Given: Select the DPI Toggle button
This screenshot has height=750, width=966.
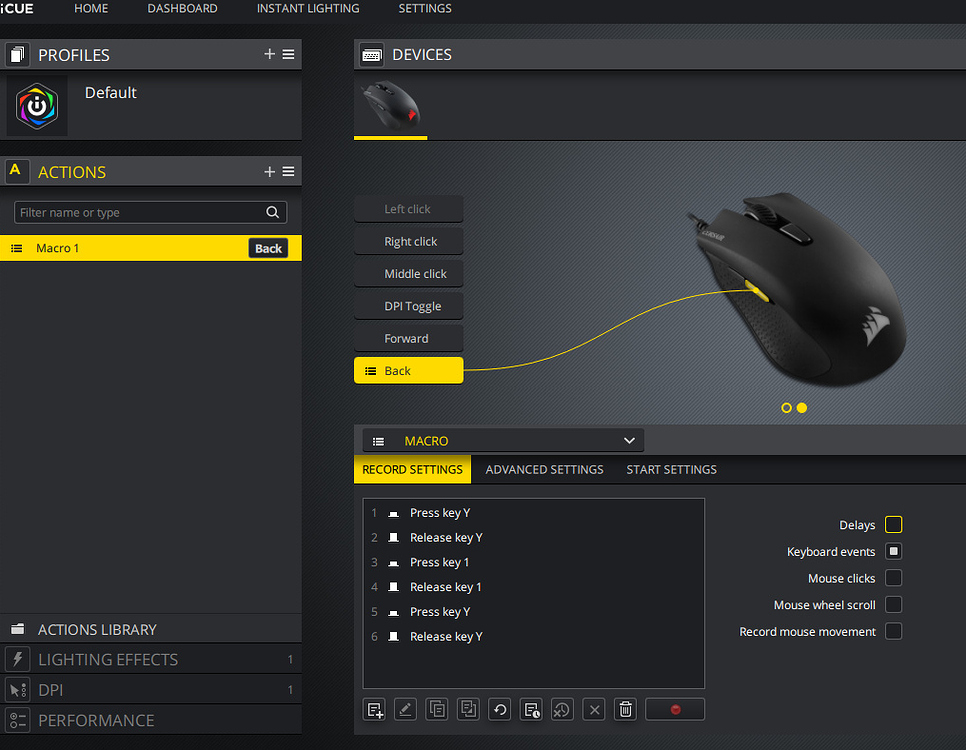Looking at the screenshot, I should (408, 306).
